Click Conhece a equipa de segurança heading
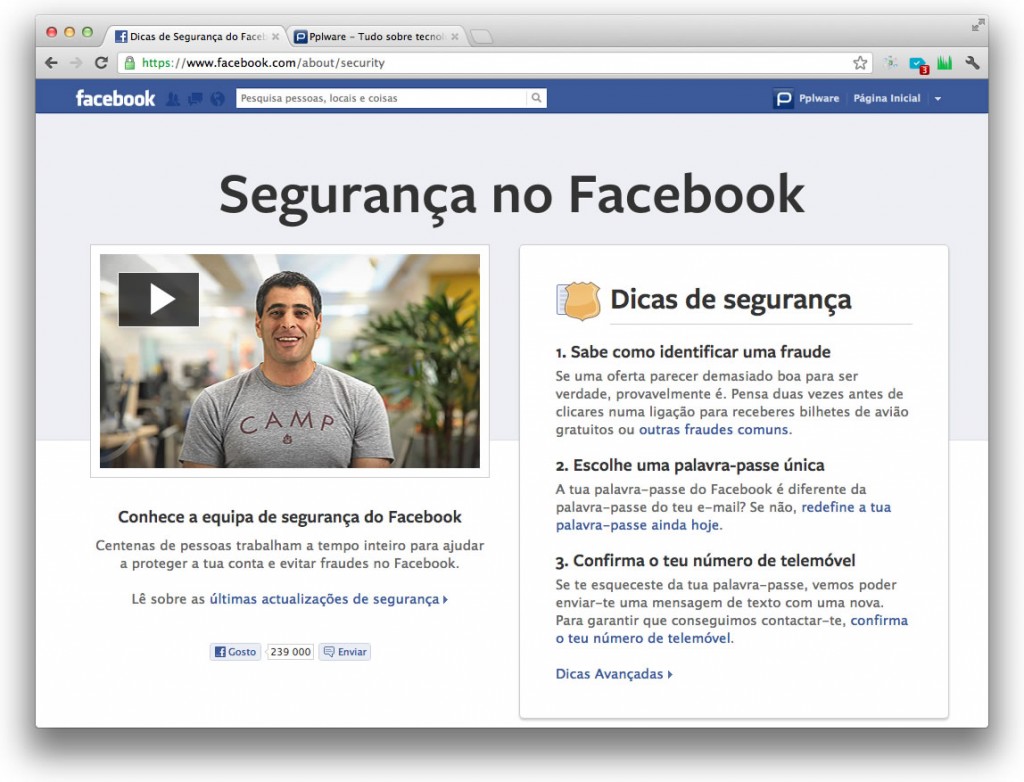The width and height of the screenshot is (1024, 782). [x=290, y=517]
